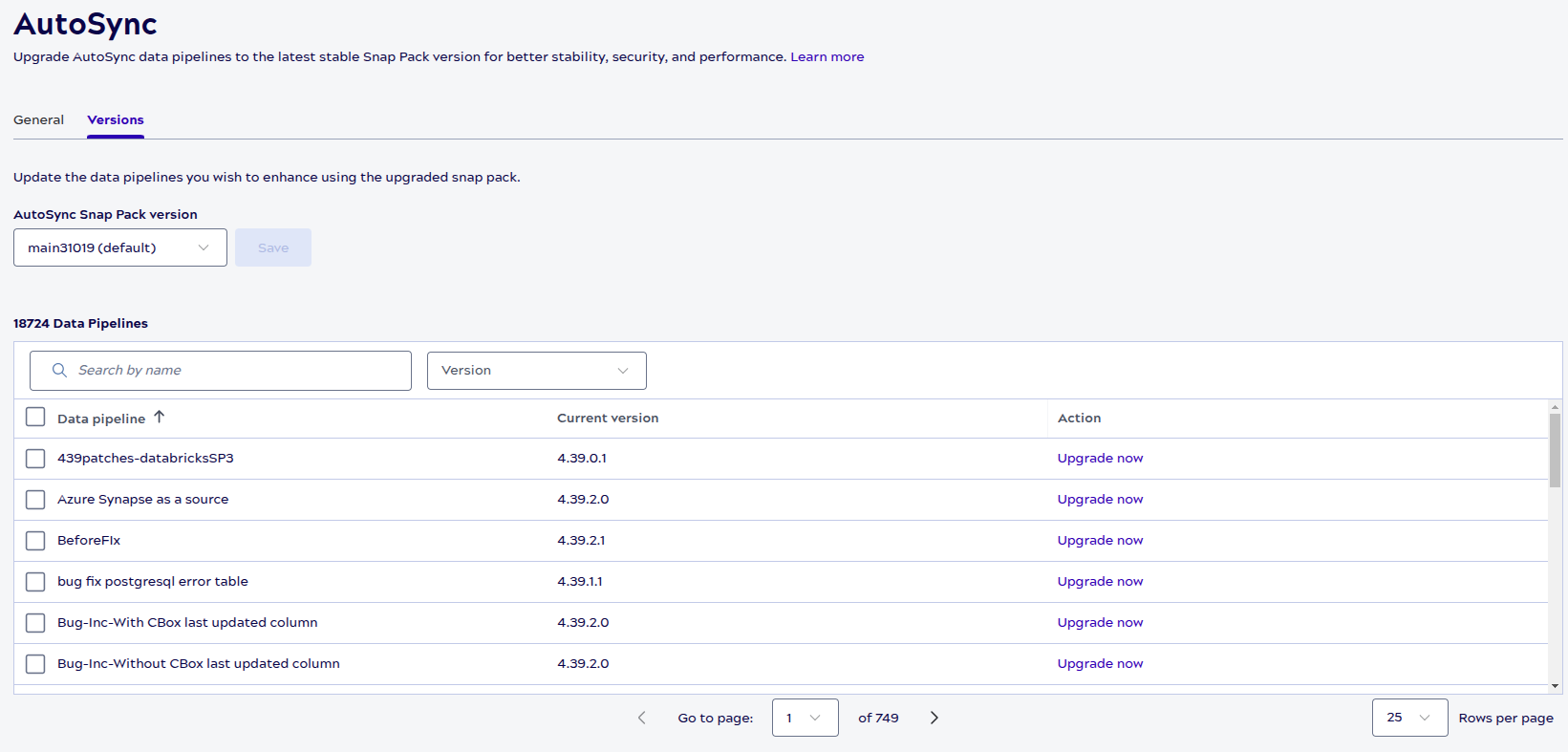Sort by Data pipeline ascending arrow
This screenshot has height=752, width=1568.
(x=160, y=418)
